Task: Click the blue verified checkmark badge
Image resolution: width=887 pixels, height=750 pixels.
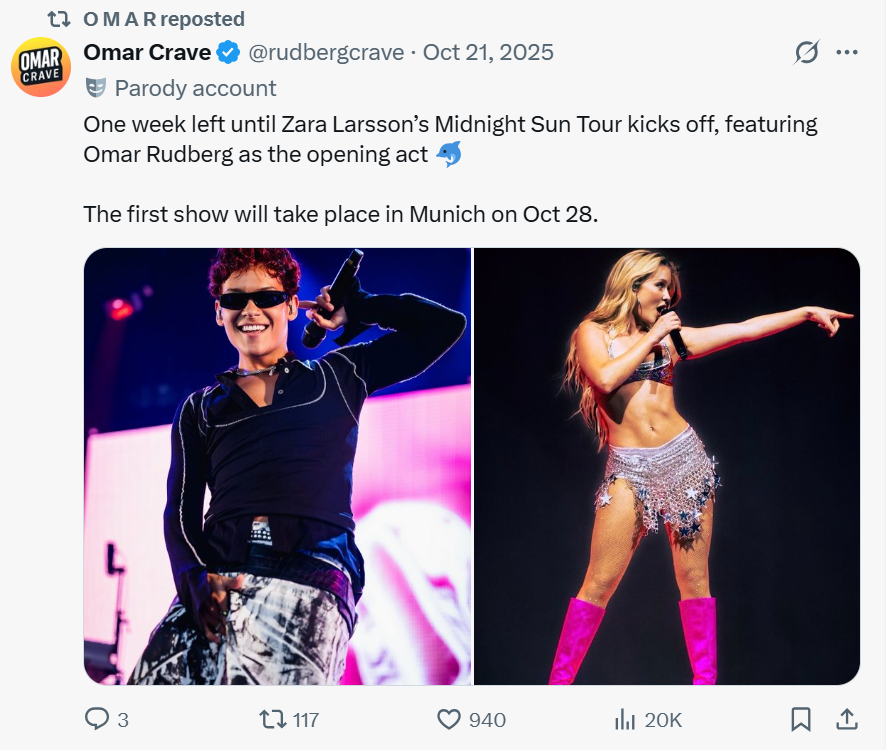Action: tap(229, 52)
